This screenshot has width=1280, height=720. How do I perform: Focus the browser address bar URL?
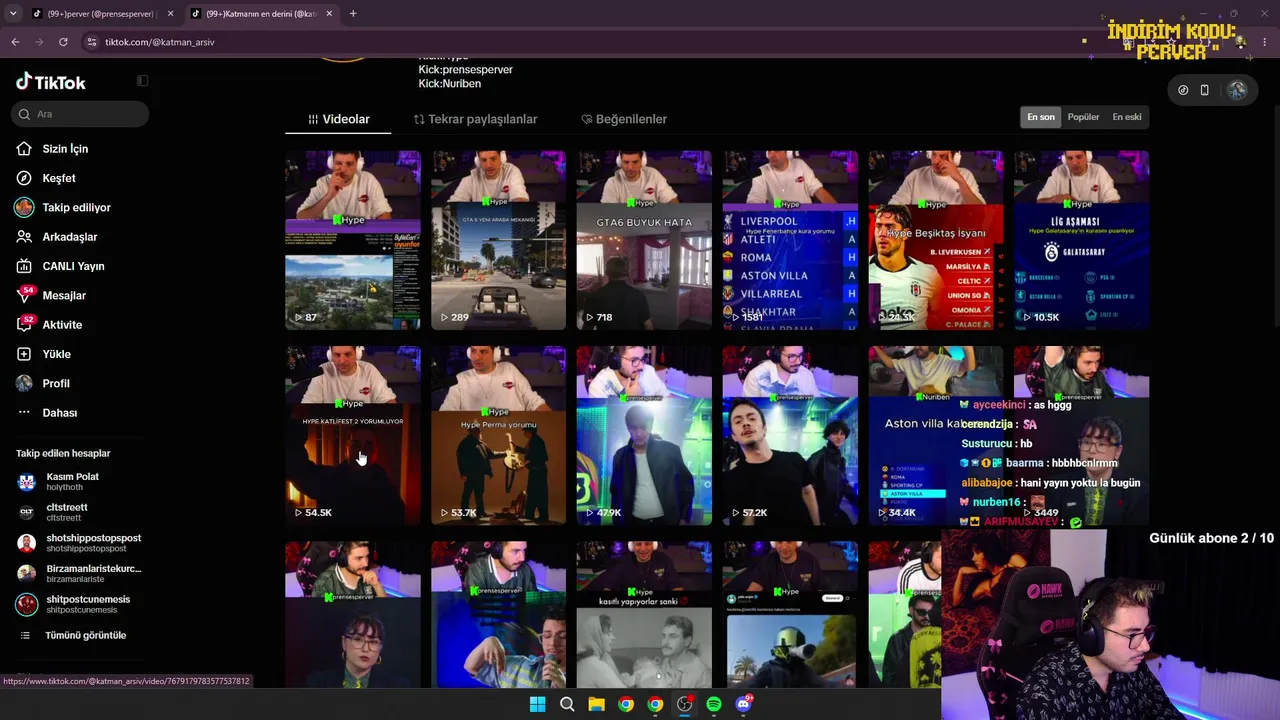[x=160, y=42]
